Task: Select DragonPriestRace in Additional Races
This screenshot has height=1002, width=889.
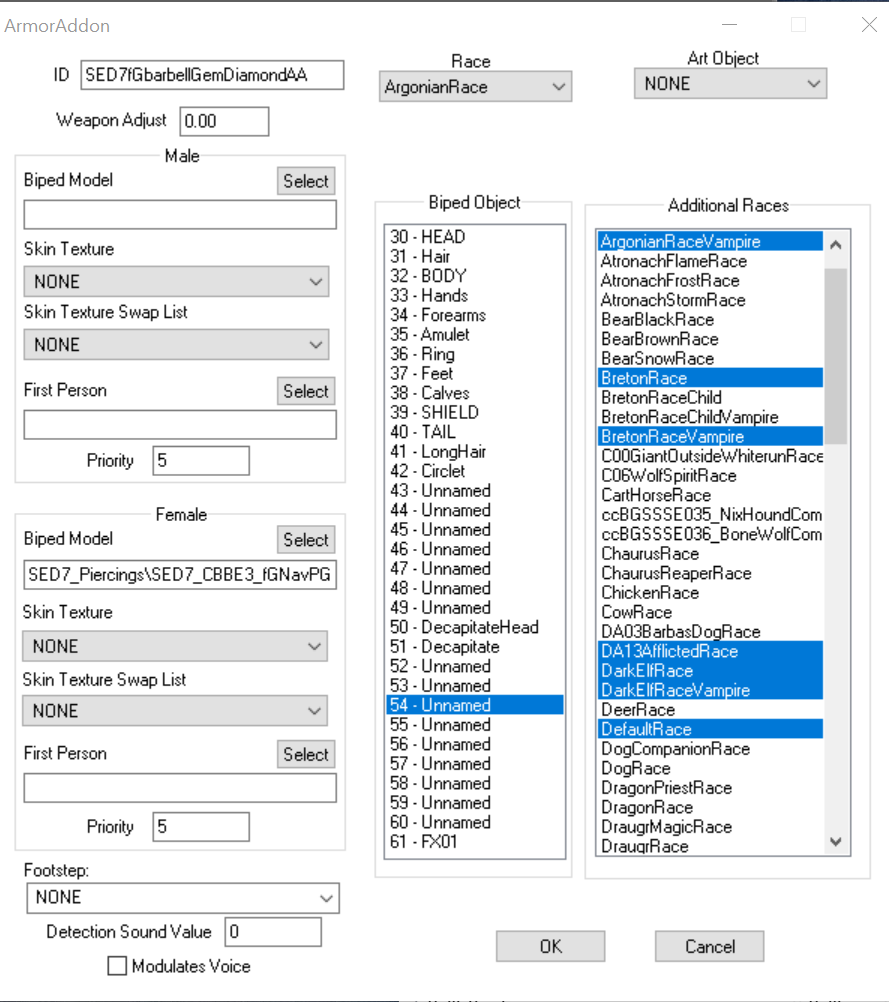Action: (x=710, y=788)
